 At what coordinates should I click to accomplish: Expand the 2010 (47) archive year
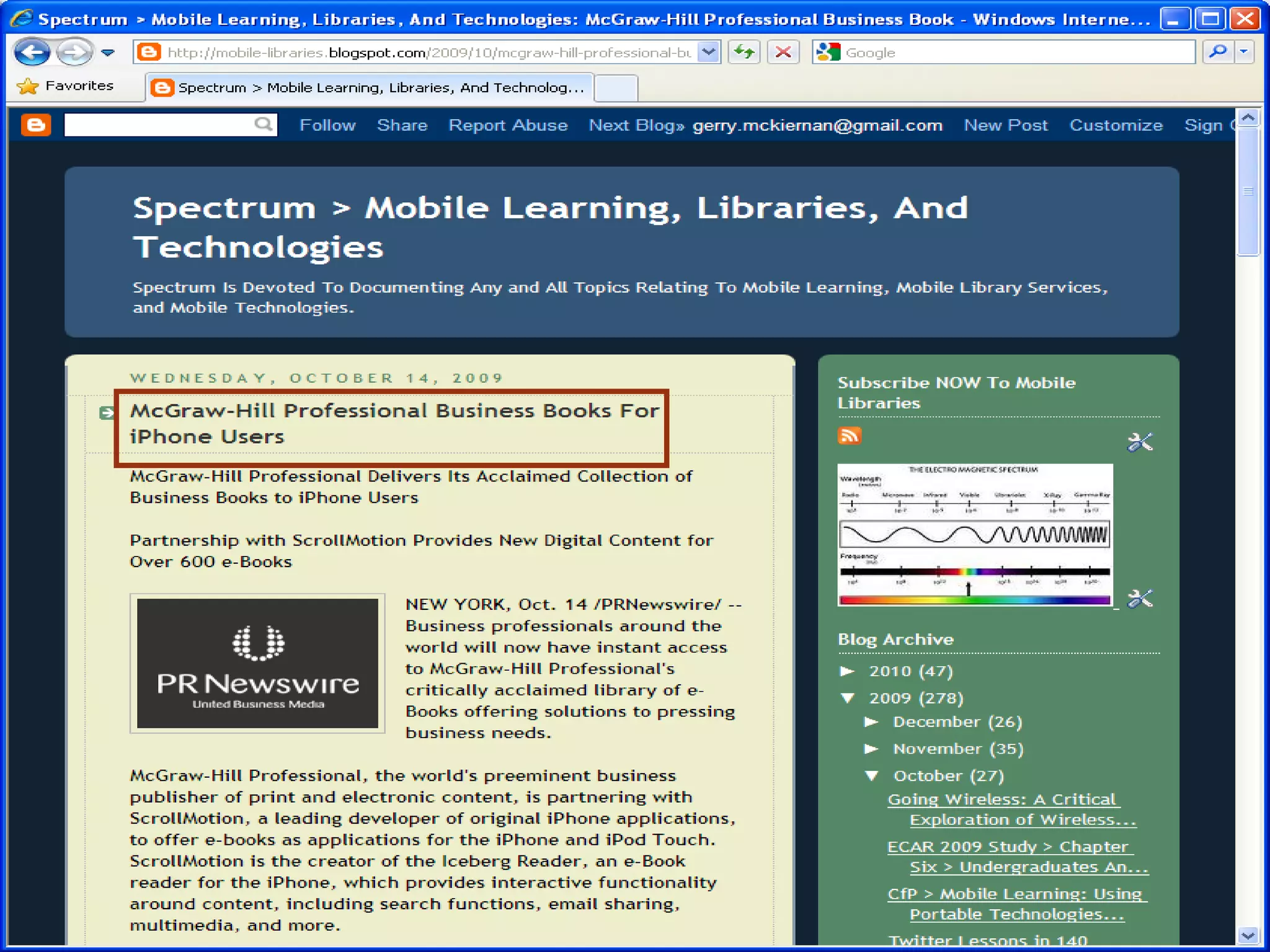pos(847,671)
